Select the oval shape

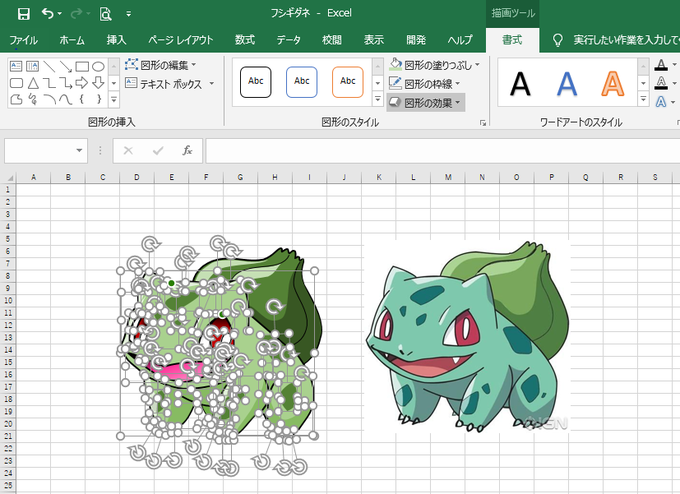(98, 66)
